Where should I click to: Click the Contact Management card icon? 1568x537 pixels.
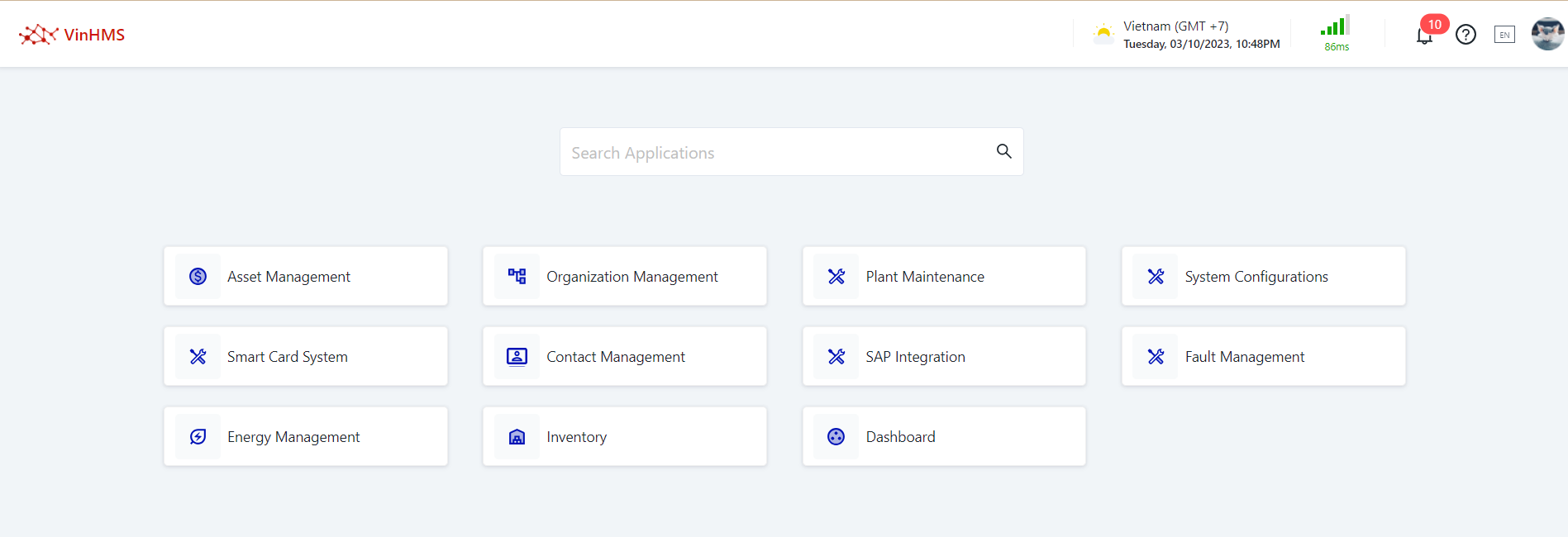pyautogui.click(x=517, y=357)
